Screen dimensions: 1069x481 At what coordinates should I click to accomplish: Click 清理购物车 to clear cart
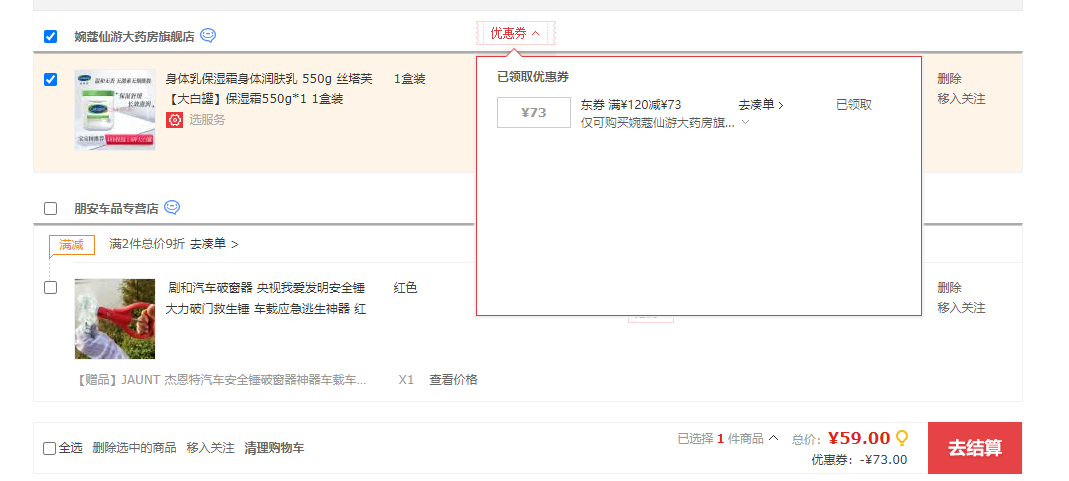click(x=274, y=448)
